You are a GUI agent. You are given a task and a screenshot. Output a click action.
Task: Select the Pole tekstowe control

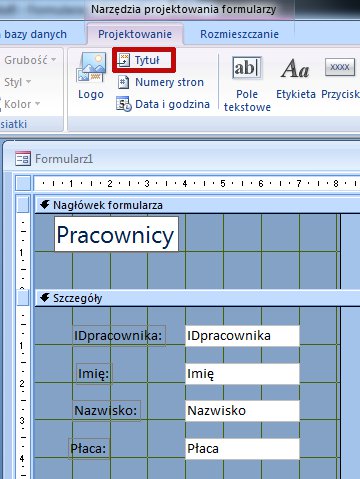tap(247, 84)
